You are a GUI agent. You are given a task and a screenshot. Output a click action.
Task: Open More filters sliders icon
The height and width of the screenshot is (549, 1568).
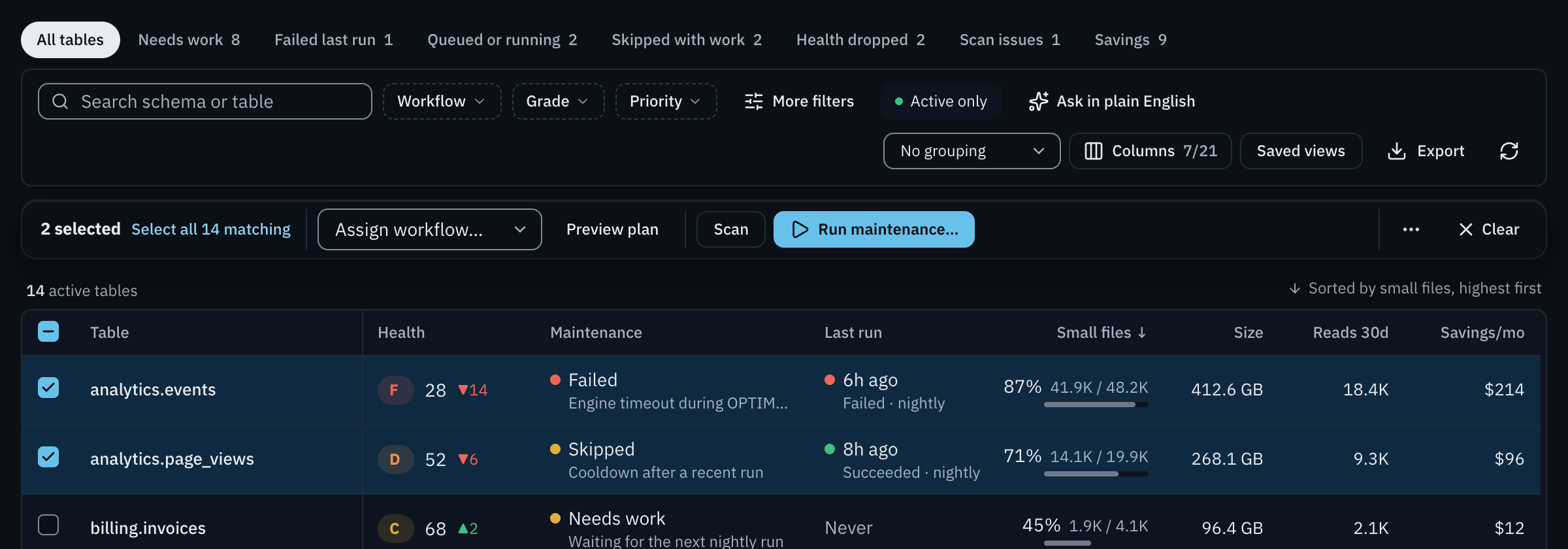click(753, 101)
